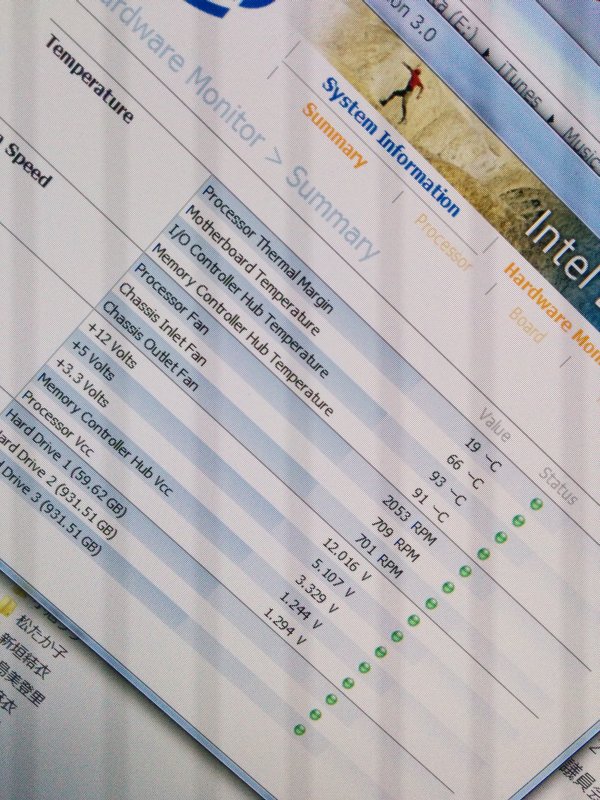
Task: Click the Value column header
Action: [x=494, y=424]
